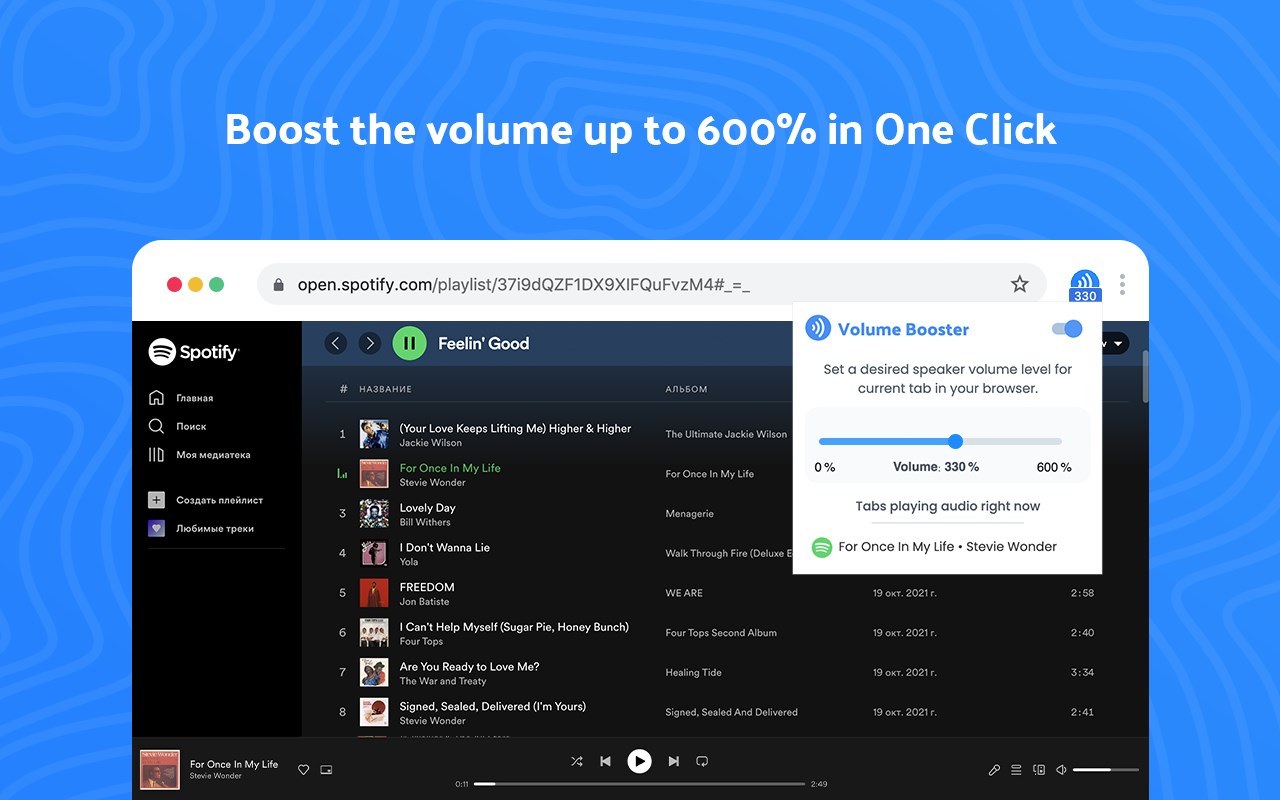Open lyrics microphone icon
This screenshot has height=800, width=1280.
(994, 770)
